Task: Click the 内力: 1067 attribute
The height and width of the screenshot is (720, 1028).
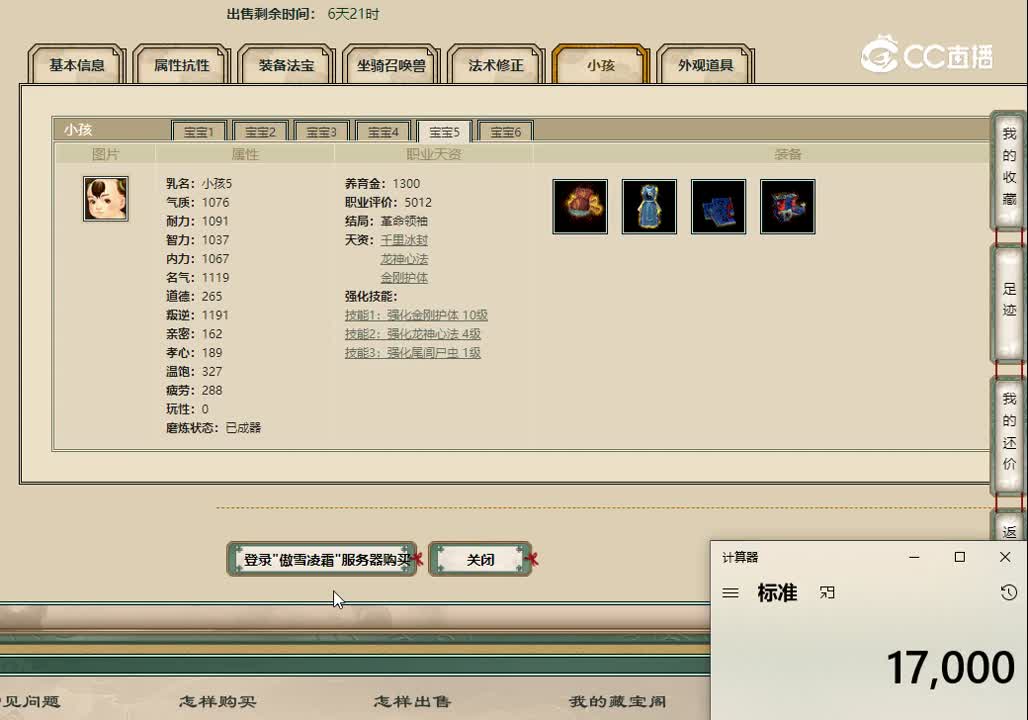Action: [197, 259]
